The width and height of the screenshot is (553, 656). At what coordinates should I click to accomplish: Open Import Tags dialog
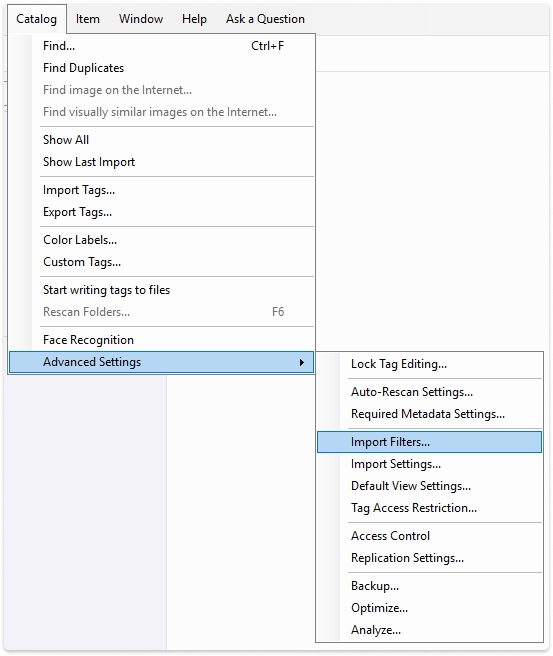(161, 190)
